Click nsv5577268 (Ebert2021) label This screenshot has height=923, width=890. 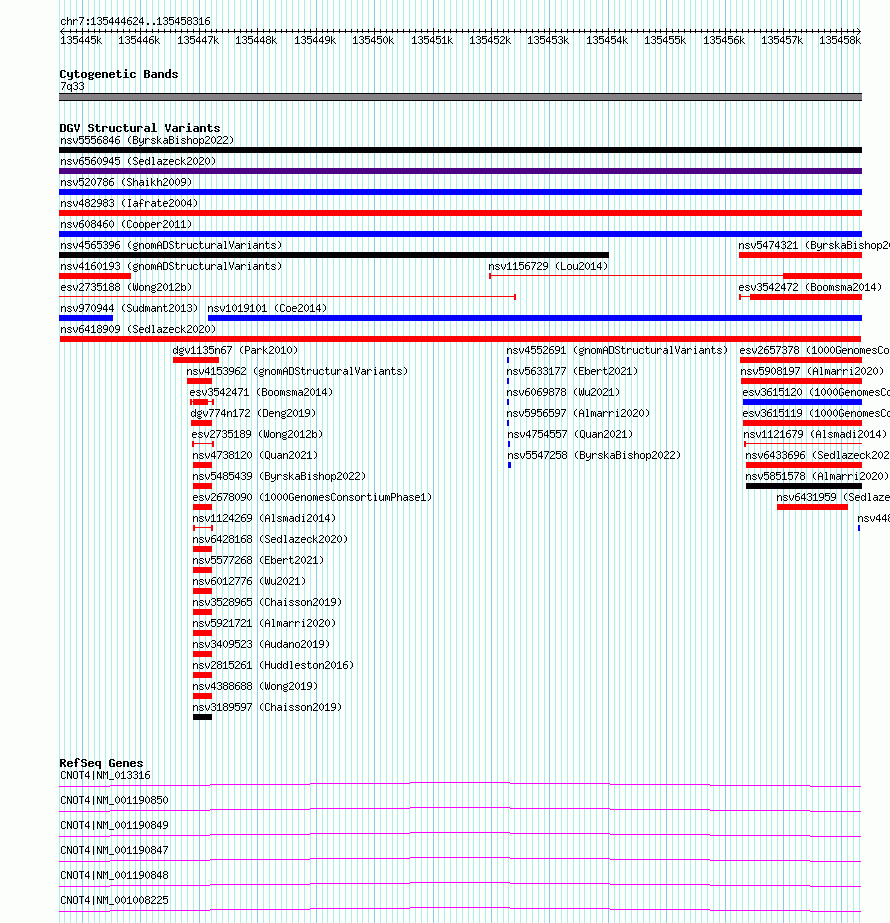point(258,560)
